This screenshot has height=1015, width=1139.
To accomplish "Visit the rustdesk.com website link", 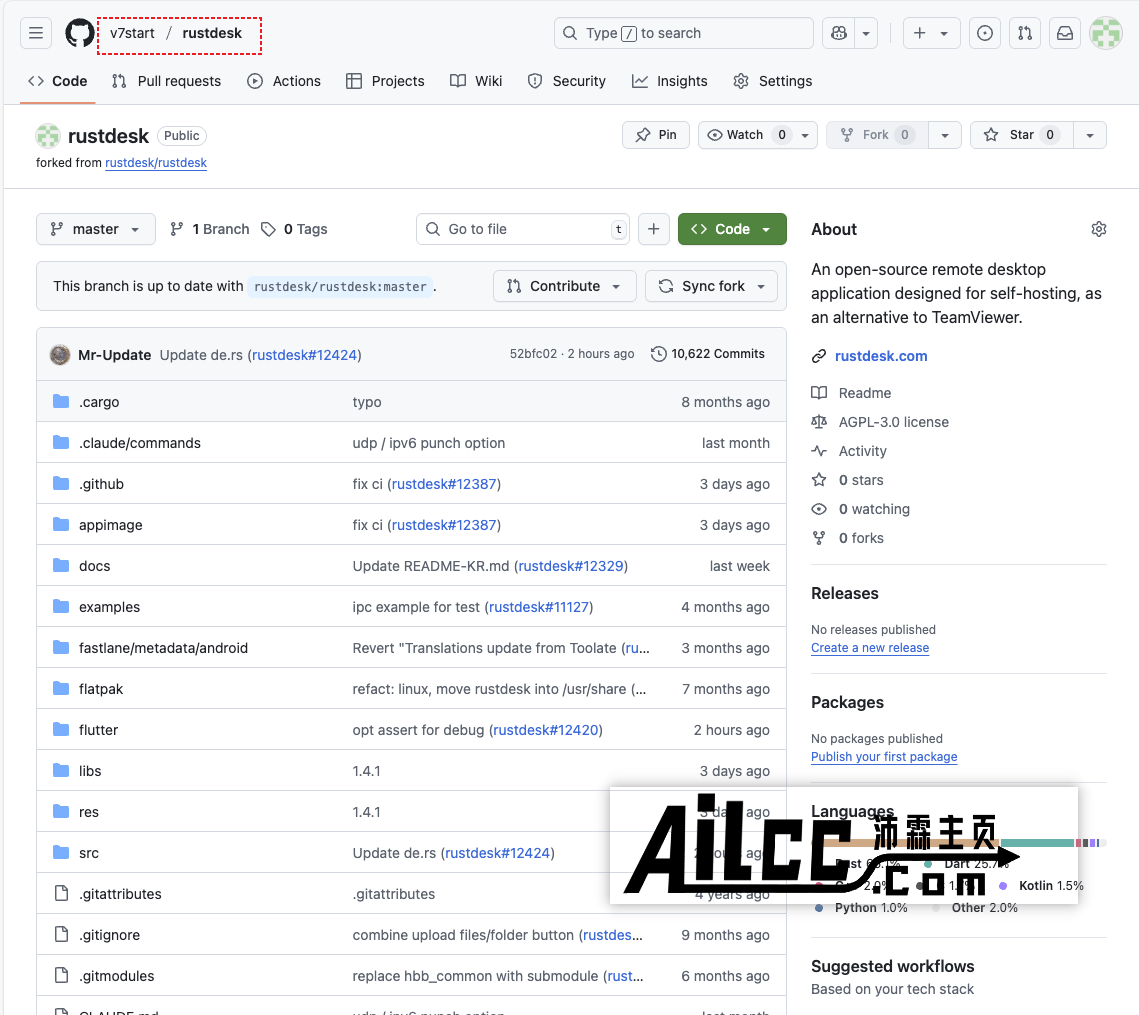I will tap(881, 356).
